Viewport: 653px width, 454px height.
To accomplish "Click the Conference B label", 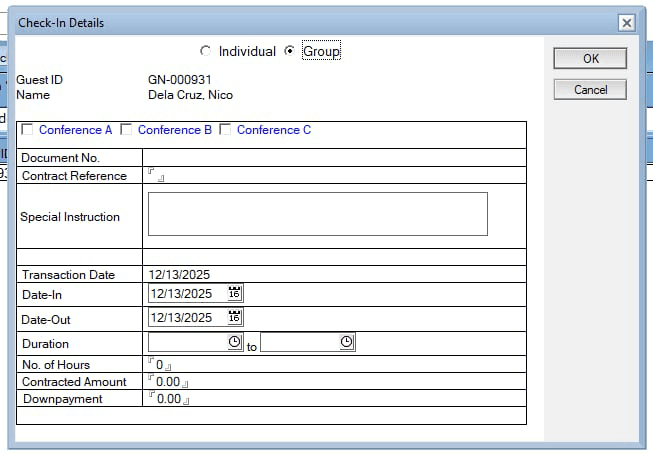I will 175,130.
